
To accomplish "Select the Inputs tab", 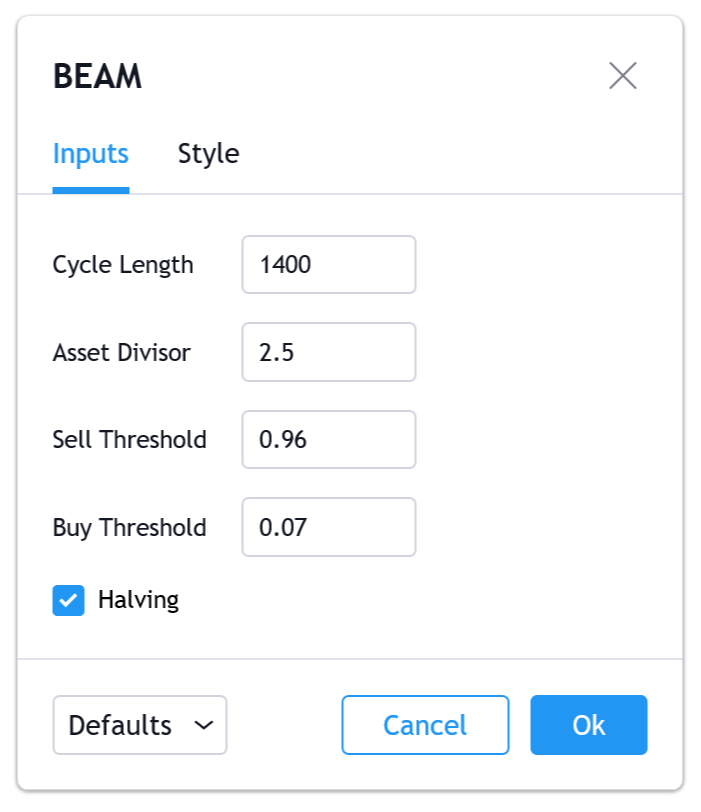I will (91, 154).
